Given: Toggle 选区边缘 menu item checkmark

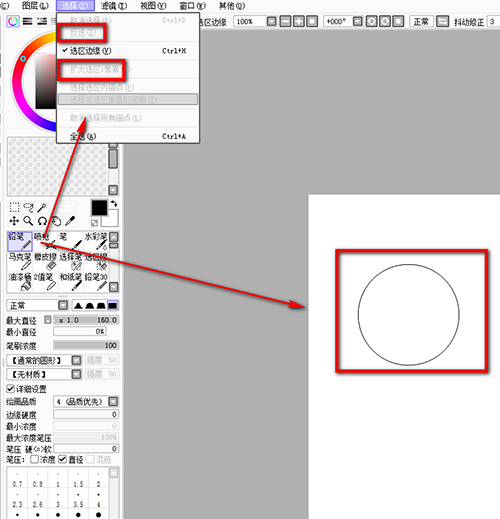Looking at the screenshot, I should pyautogui.click(x=128, y=51).
